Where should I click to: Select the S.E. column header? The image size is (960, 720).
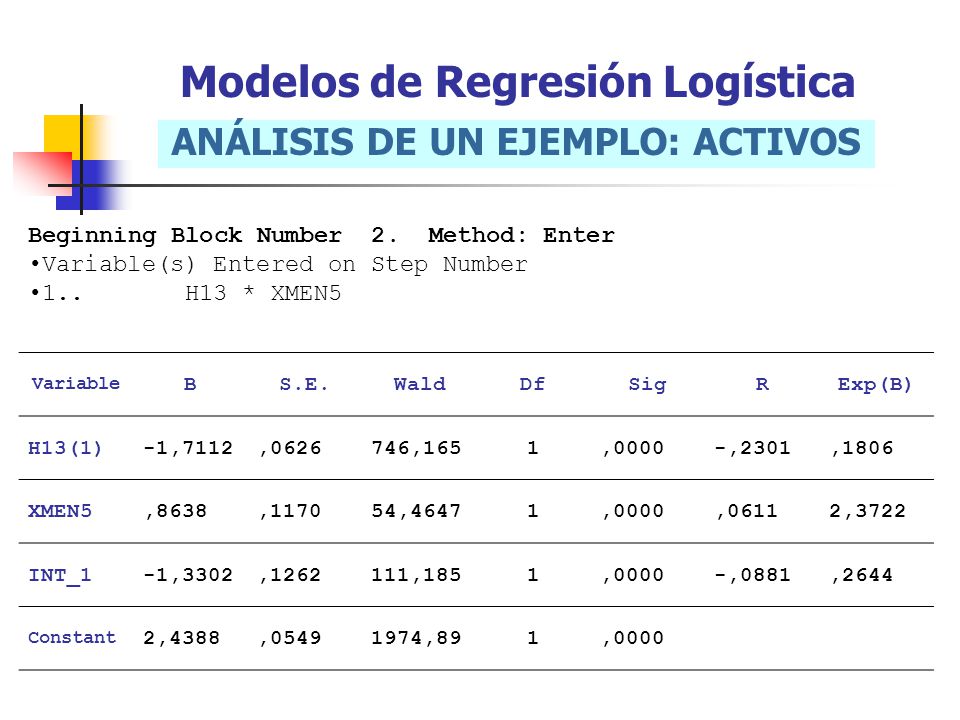click(x=304, y=384)
